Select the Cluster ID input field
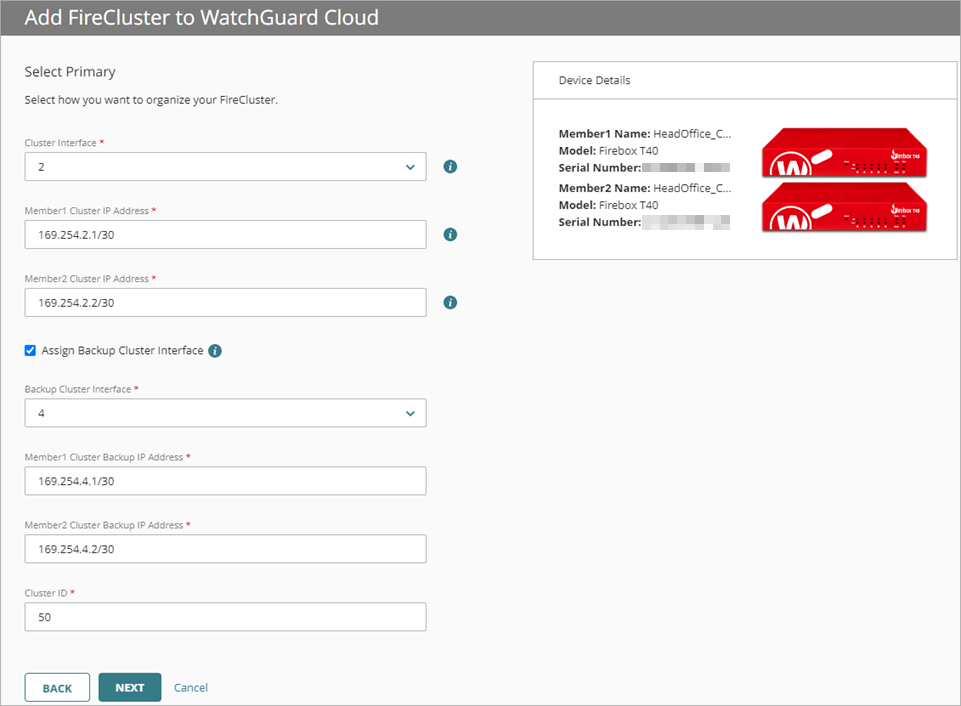Viewport: 961px width, 706px height. coord(225,617)
